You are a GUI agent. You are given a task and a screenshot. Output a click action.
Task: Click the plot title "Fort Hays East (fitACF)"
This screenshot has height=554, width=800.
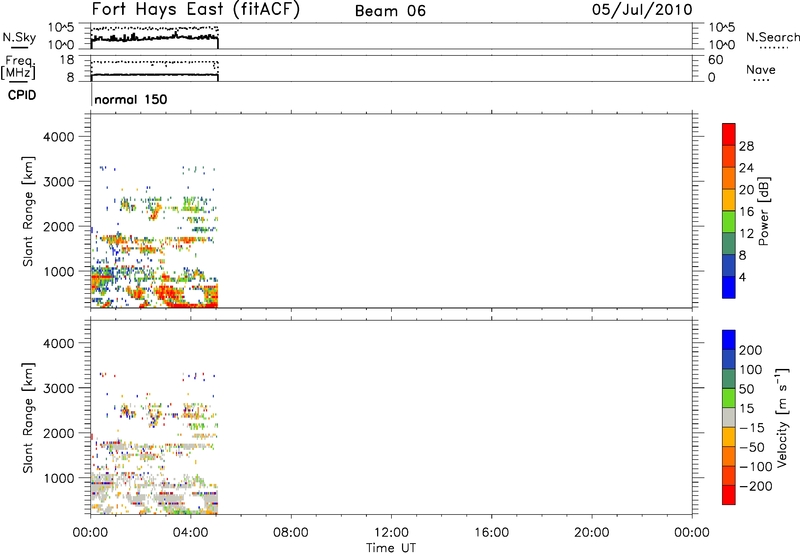coord(195,9)
